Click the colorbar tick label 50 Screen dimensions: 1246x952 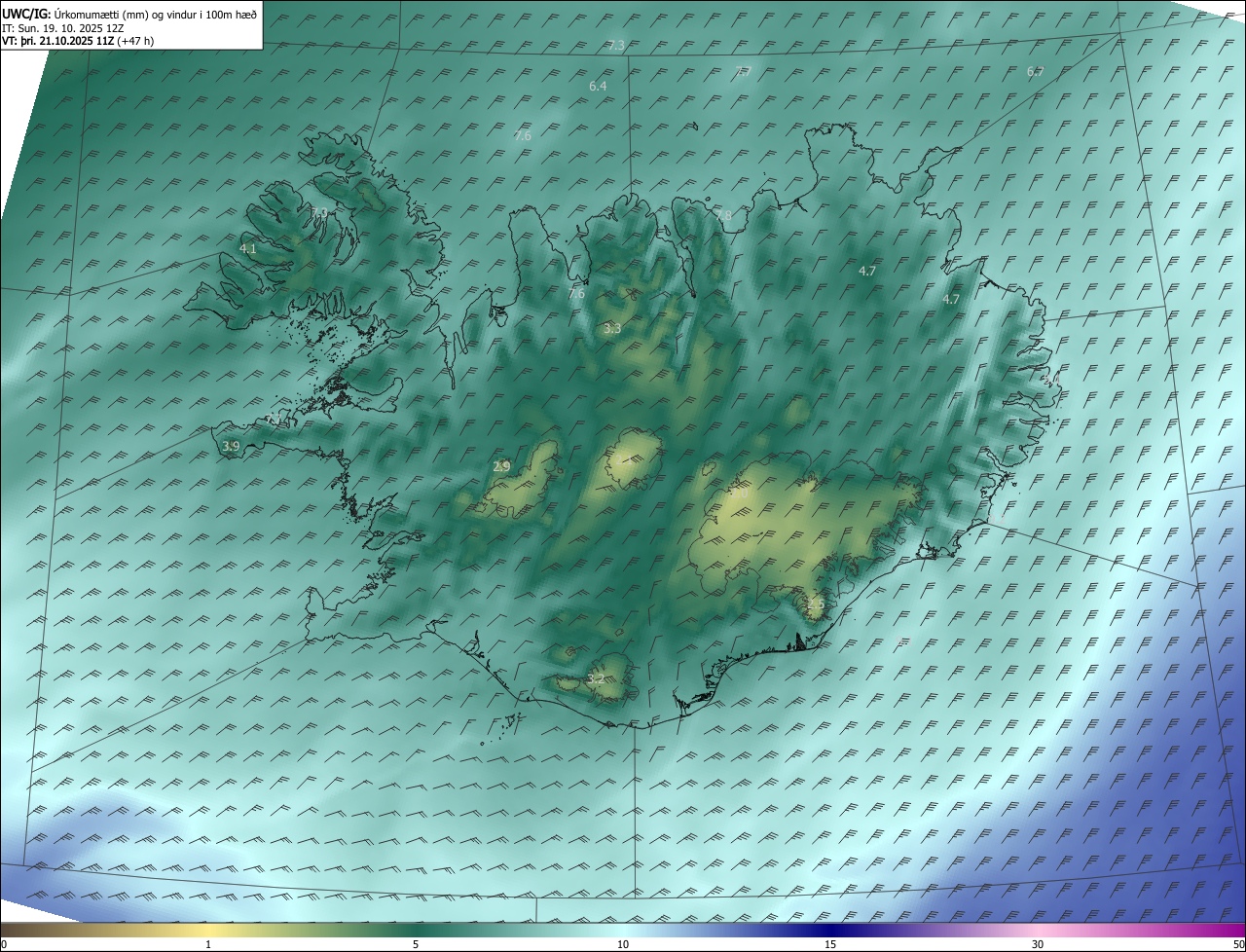pos(1238,945)
